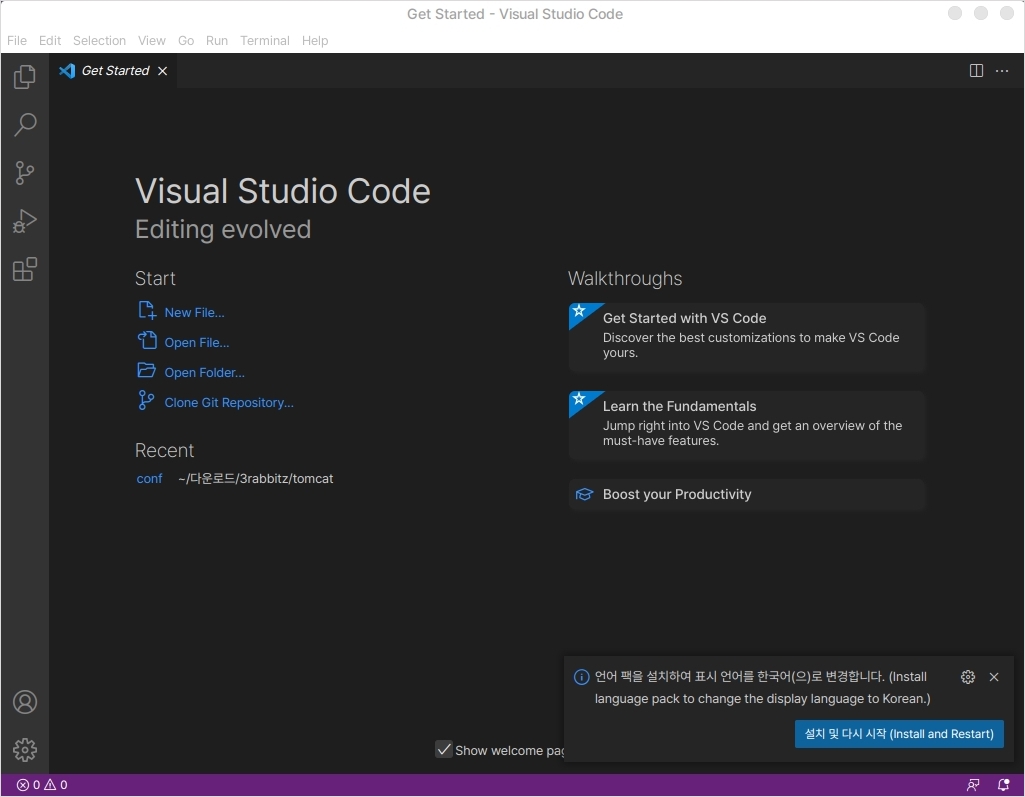Open notification settings gear in language popup
This screenshot has height=797, width=1025.
[967, 677]
